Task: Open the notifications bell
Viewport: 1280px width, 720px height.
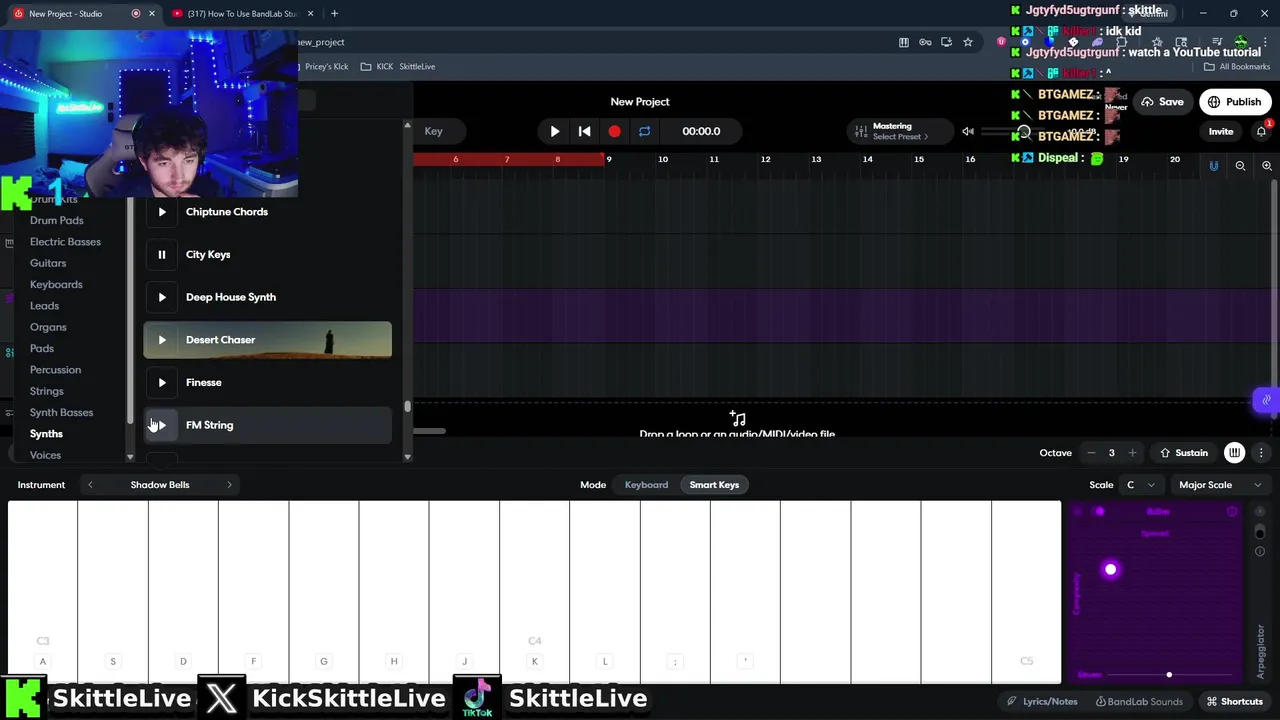Action: tap(1261, 131)
